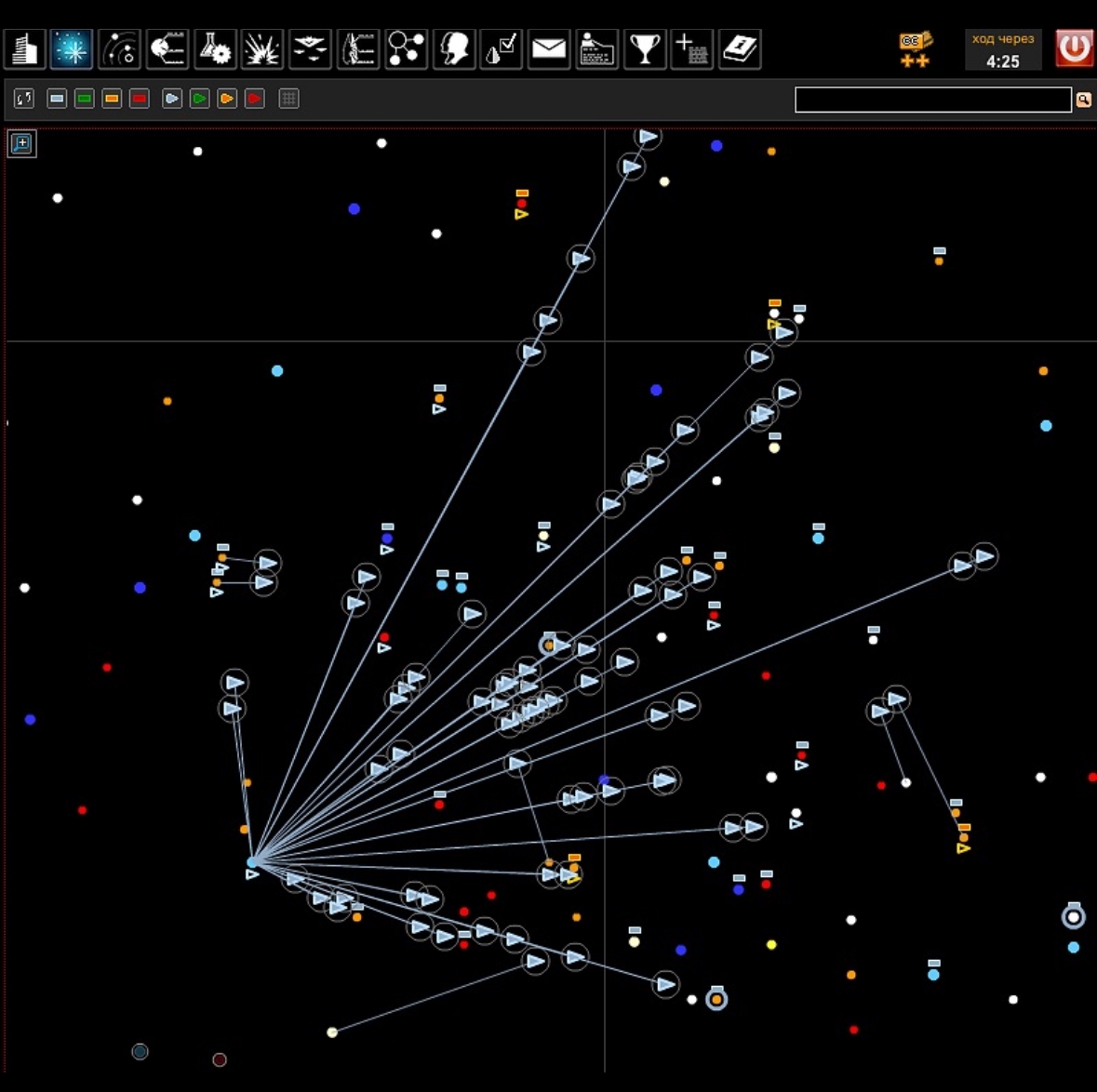
Task: Open the plus brick wall icon
Action: pyautogui.click(x=692, y=49)
